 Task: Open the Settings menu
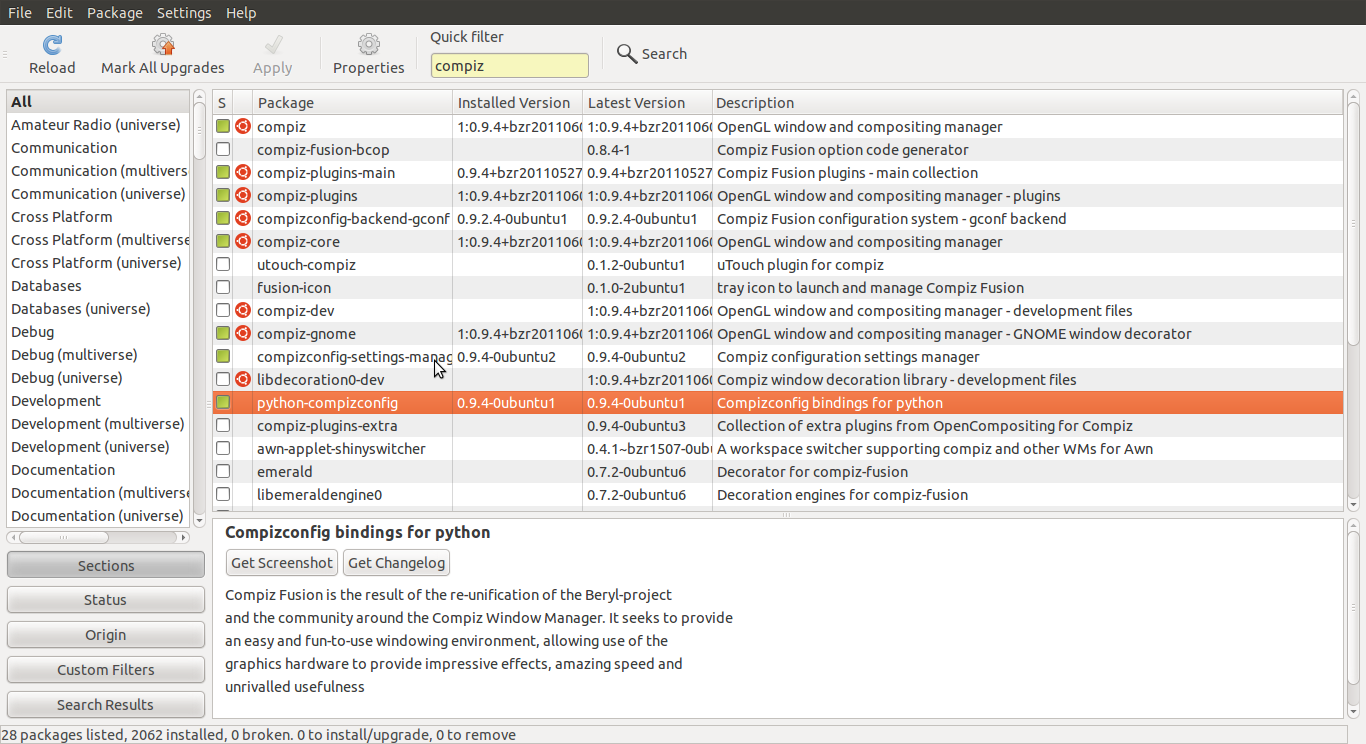pyautogui.click(x=184, y=13)
